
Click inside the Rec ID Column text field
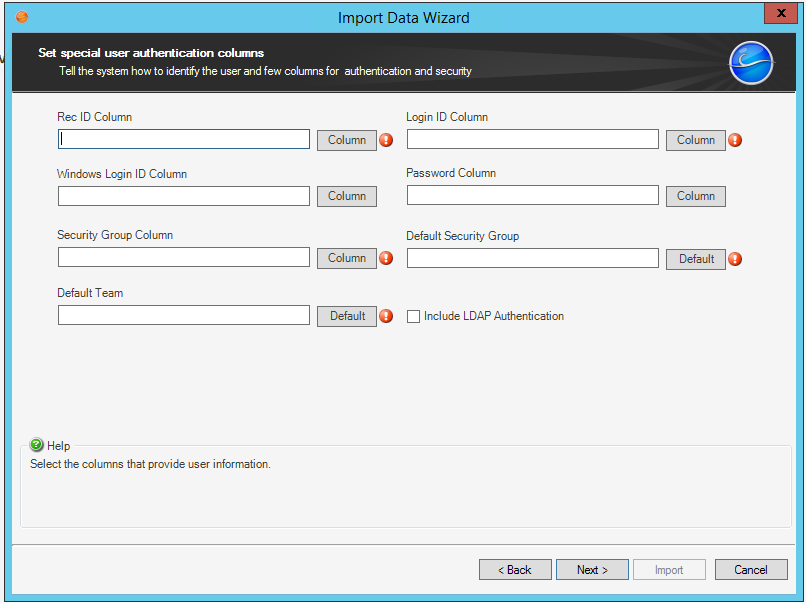[x=183, y=140]
